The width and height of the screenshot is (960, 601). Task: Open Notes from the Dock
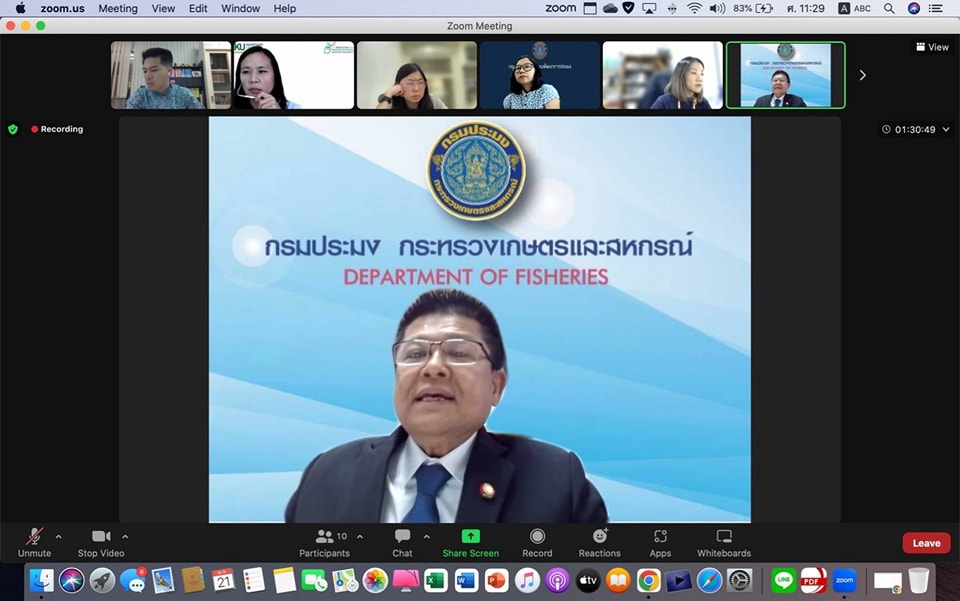pos(284,580)
